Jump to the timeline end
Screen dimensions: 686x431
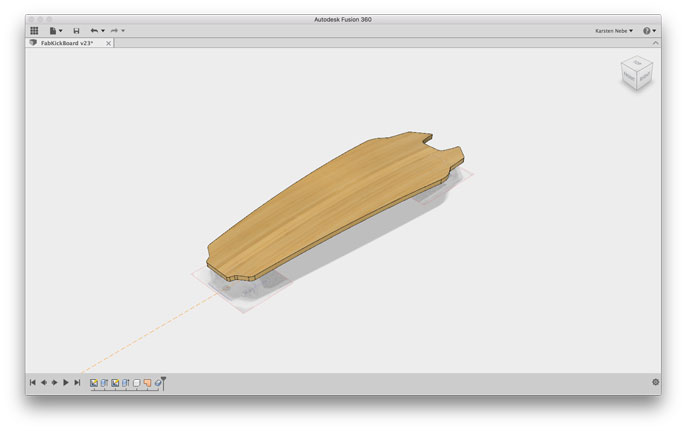(x=77, y=382)
